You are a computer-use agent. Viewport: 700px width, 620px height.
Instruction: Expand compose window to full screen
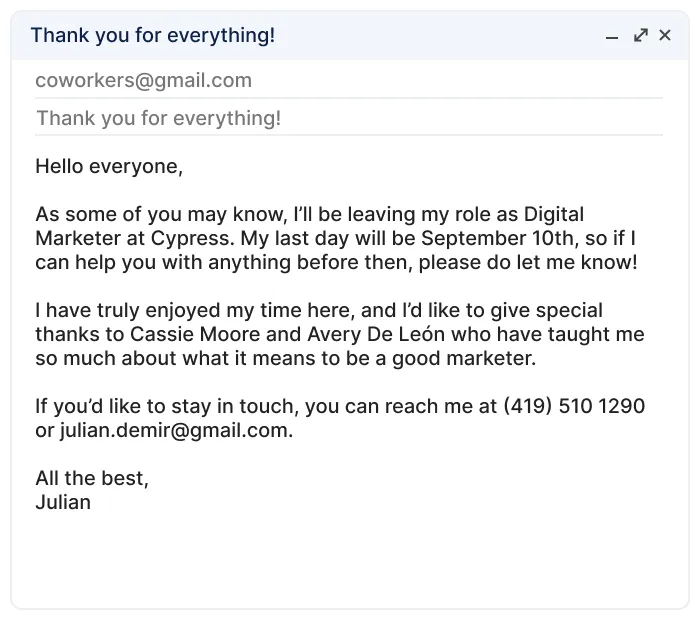641,36
